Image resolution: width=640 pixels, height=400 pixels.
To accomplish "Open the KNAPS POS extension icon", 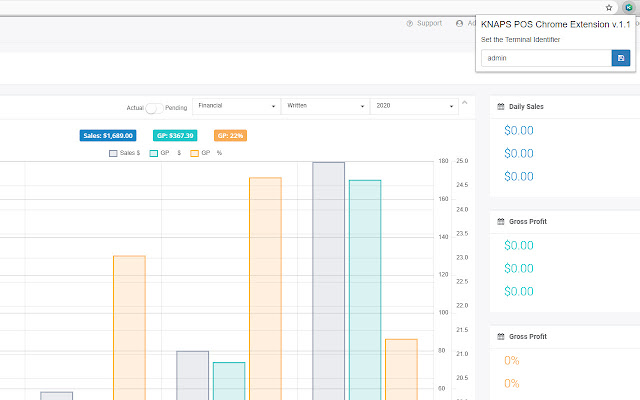I will click(x=629, y=7).
